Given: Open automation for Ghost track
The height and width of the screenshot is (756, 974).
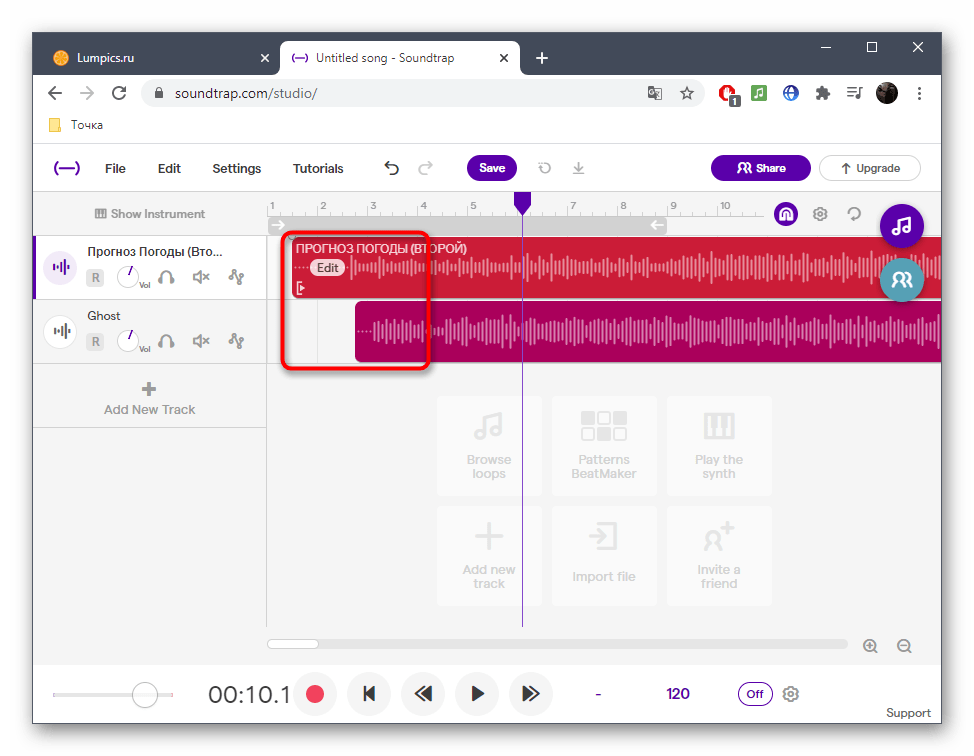Looking at the screenshot, I should 236,341.
